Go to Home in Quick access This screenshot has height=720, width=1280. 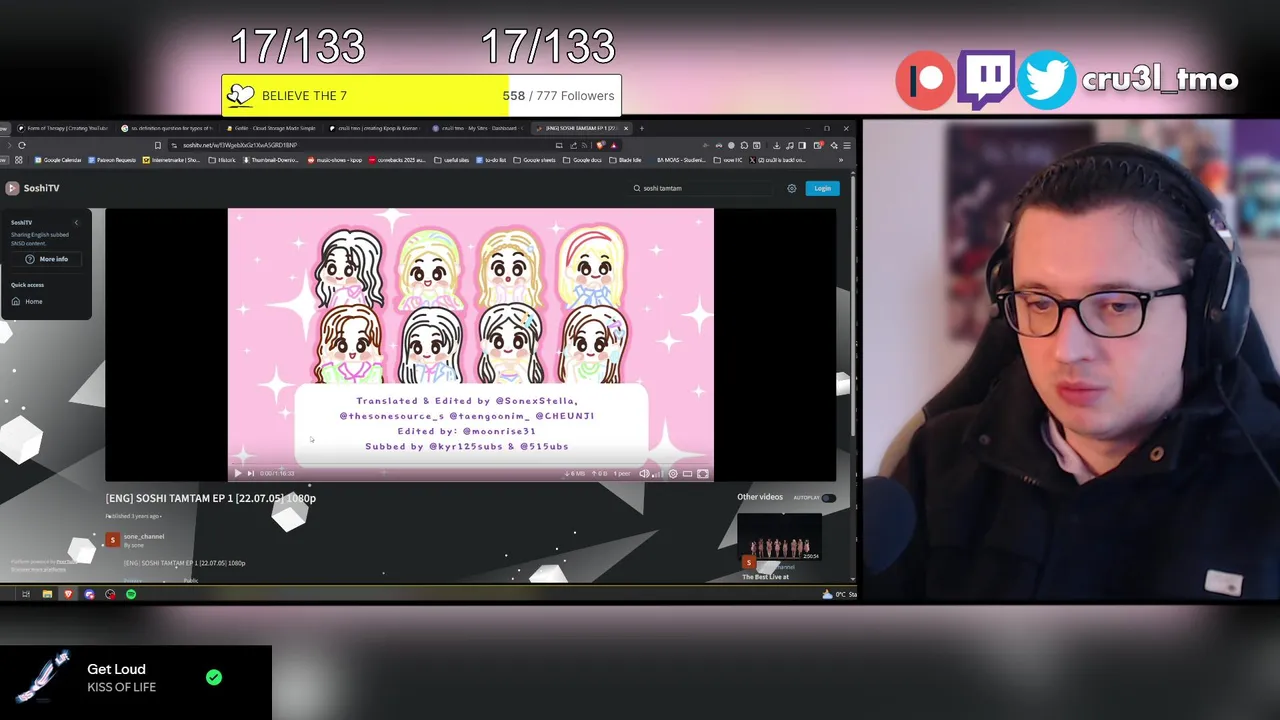(34, 301)
